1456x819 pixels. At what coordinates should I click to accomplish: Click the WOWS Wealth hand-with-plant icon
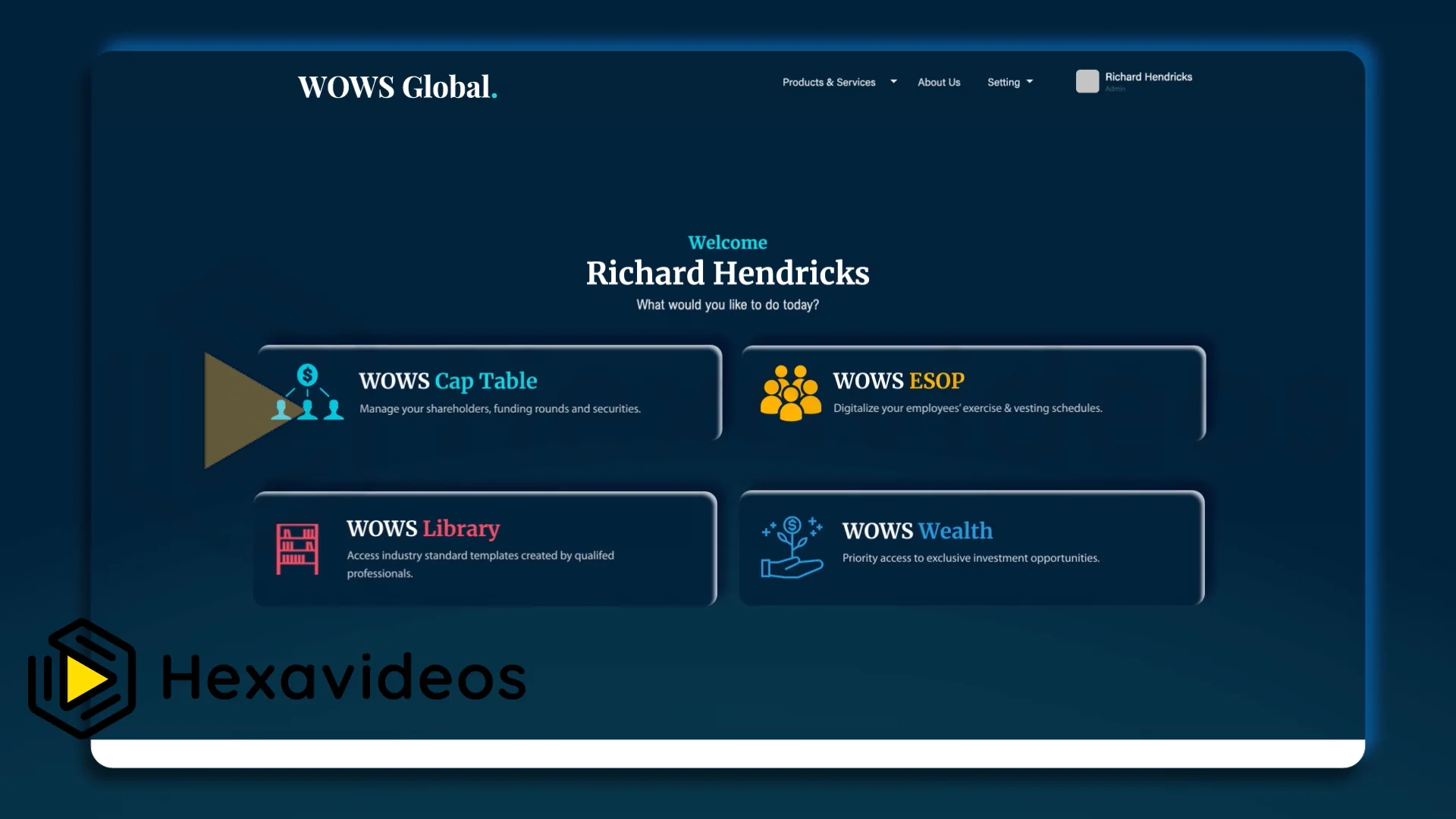point(791,546)
